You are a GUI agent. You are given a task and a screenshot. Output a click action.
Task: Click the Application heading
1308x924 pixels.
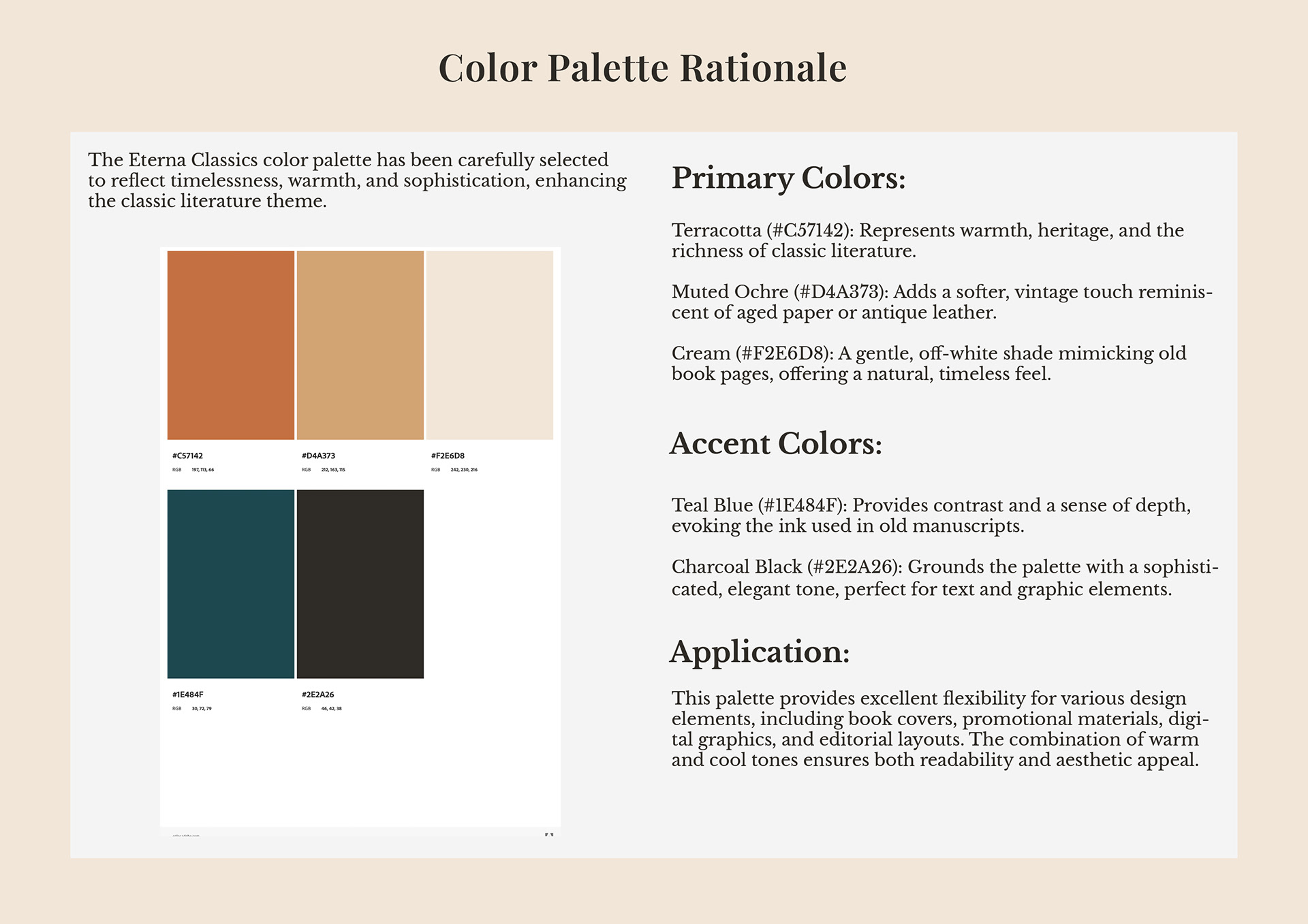(760, 652)
